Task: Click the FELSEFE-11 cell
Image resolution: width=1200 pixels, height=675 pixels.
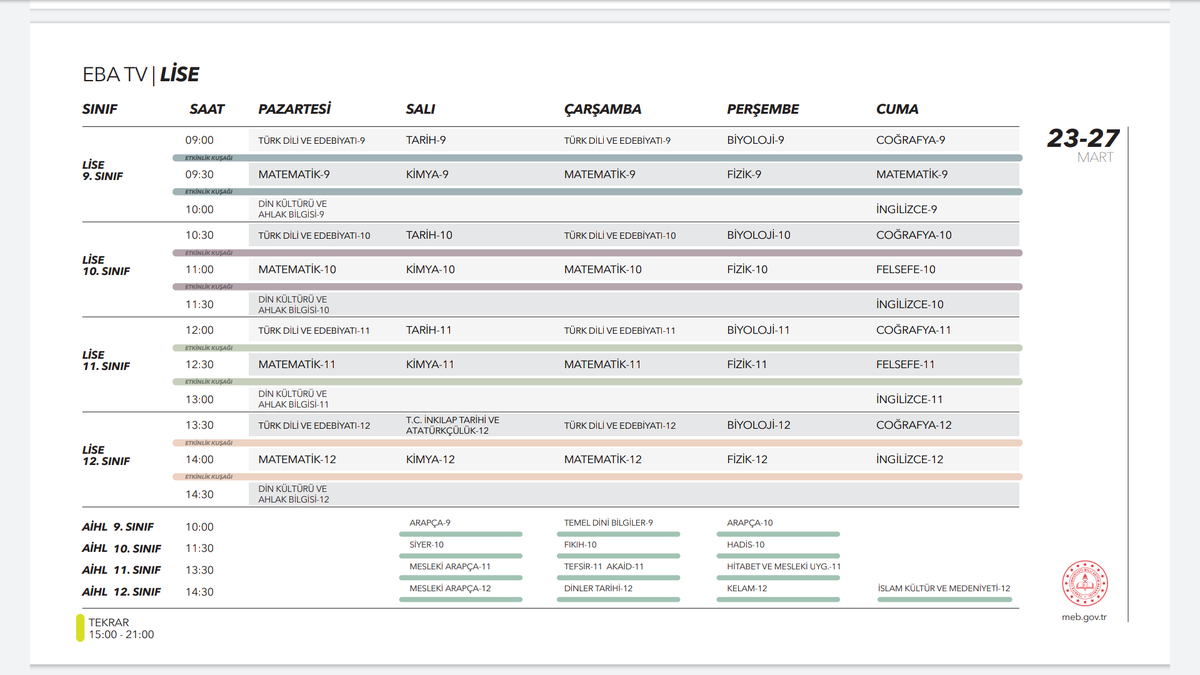Action: tap(906, 364)
